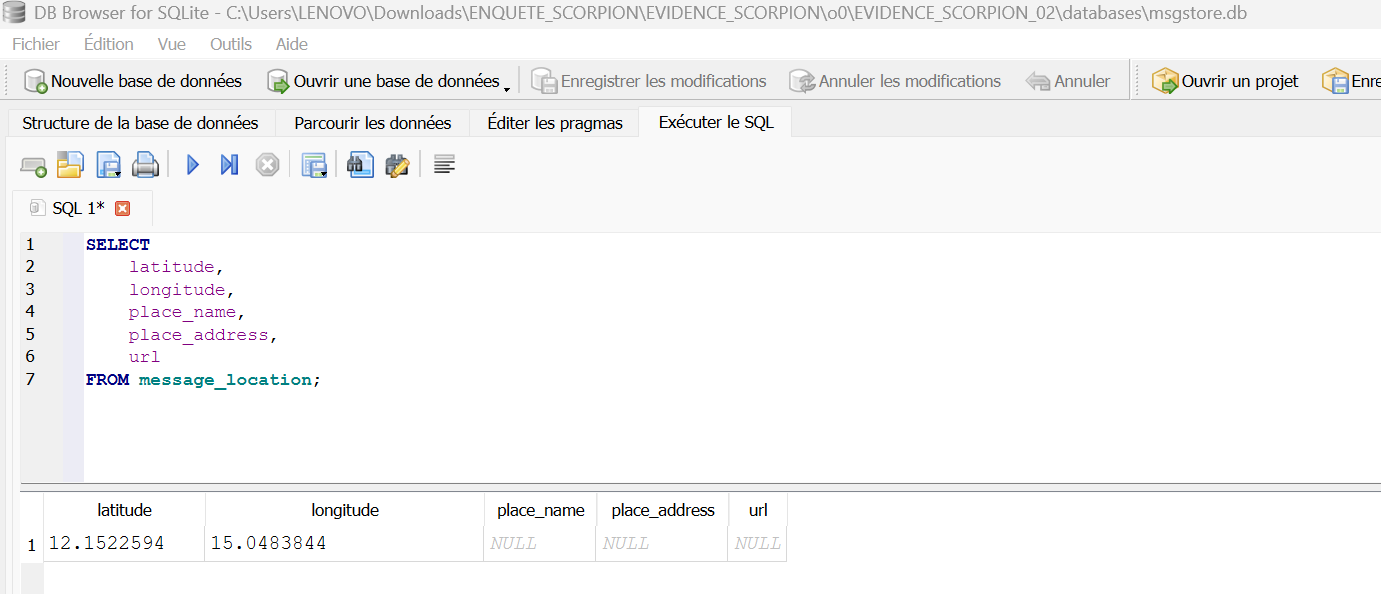Click the place_address column header

[663, 510]
